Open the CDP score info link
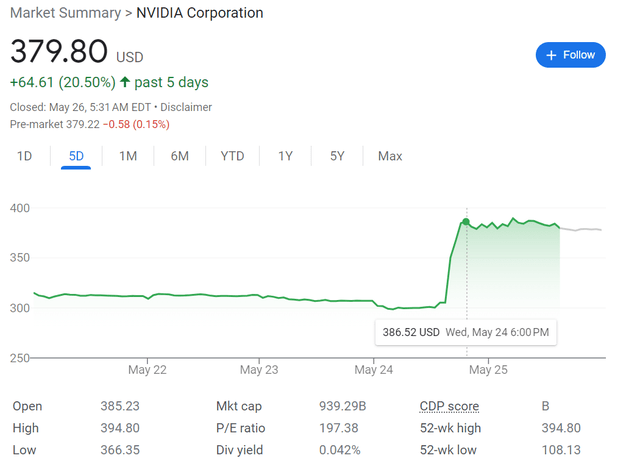This screenshot has width=640, height=472. pos(449,406)
